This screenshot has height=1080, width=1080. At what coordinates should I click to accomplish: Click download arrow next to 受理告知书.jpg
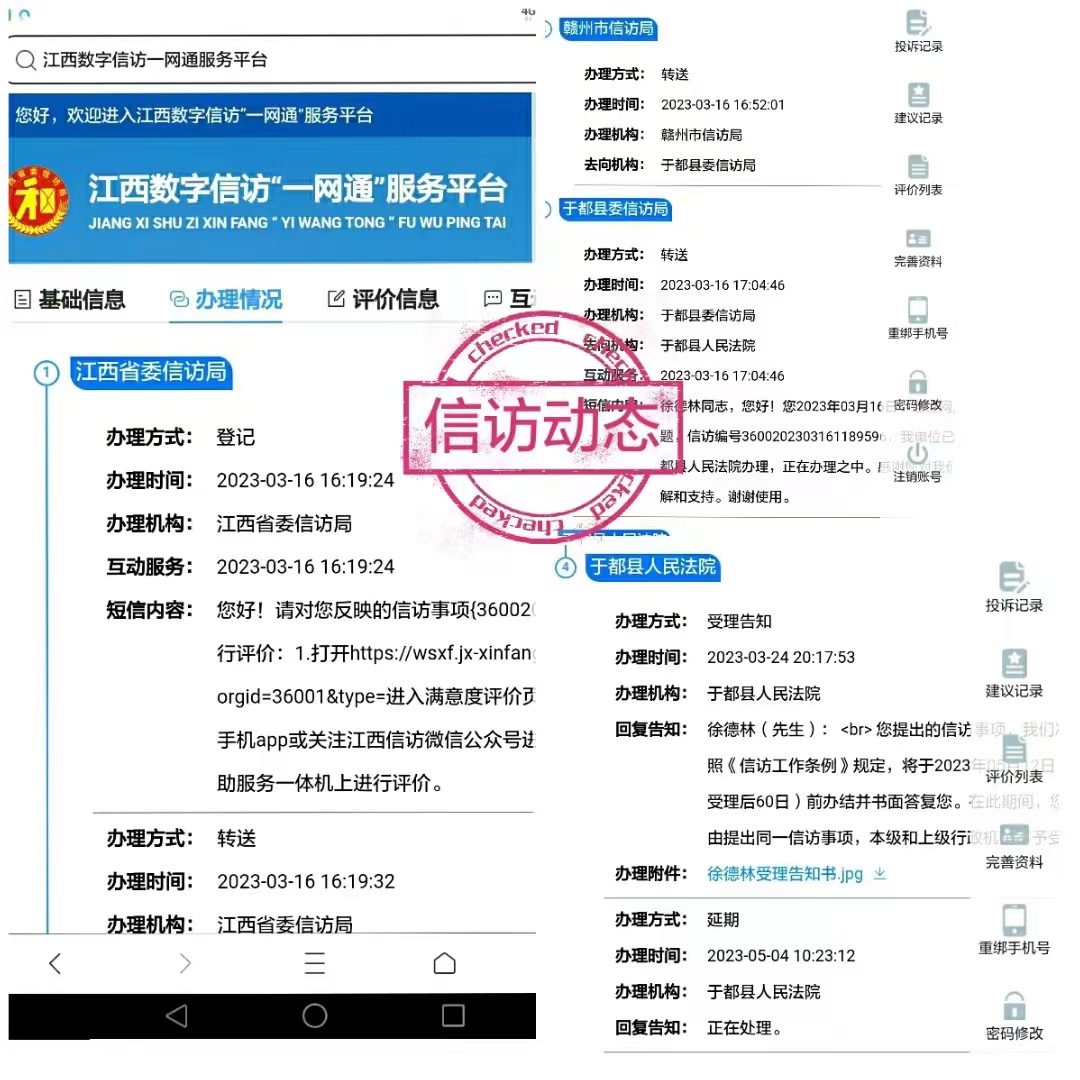pos(880,873)
